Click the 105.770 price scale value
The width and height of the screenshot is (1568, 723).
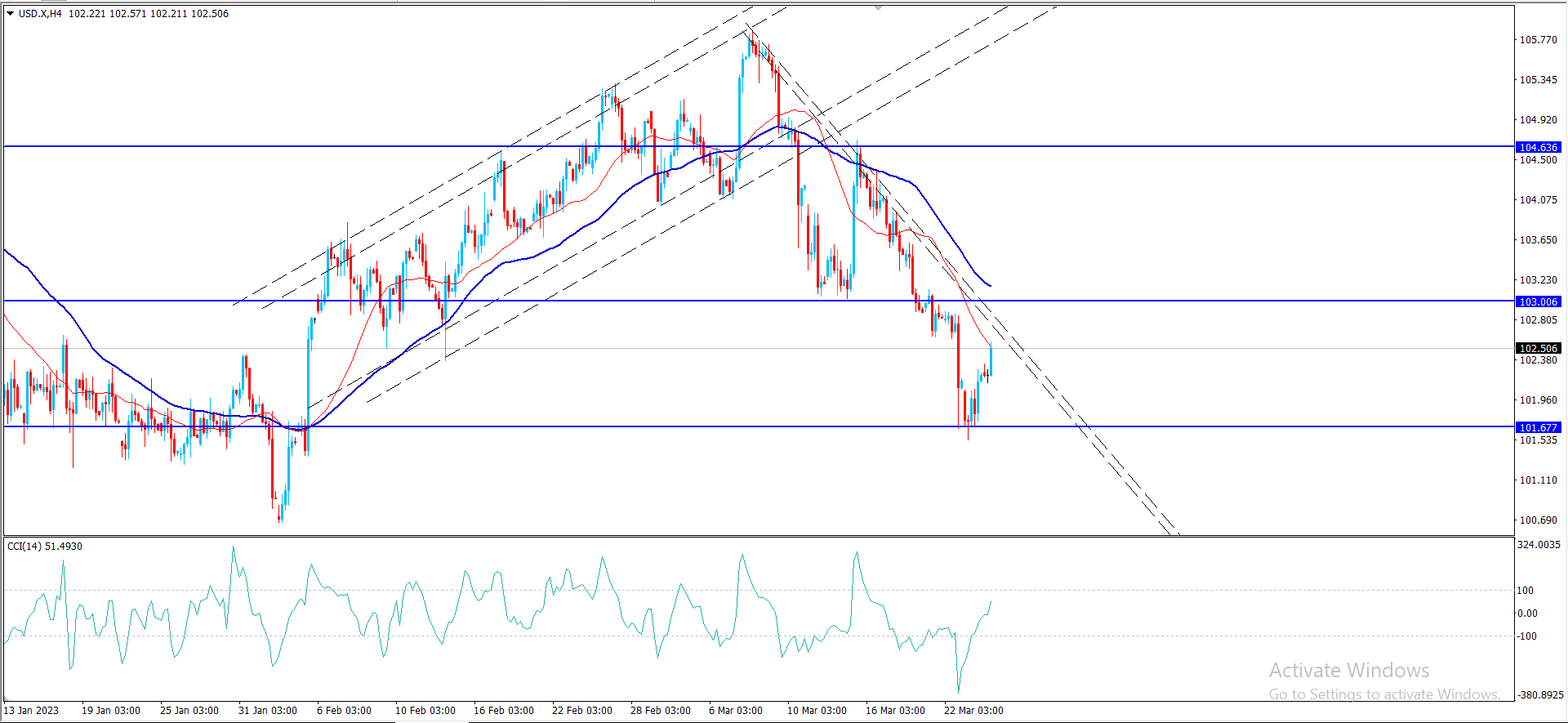[x=1538, y=40]
